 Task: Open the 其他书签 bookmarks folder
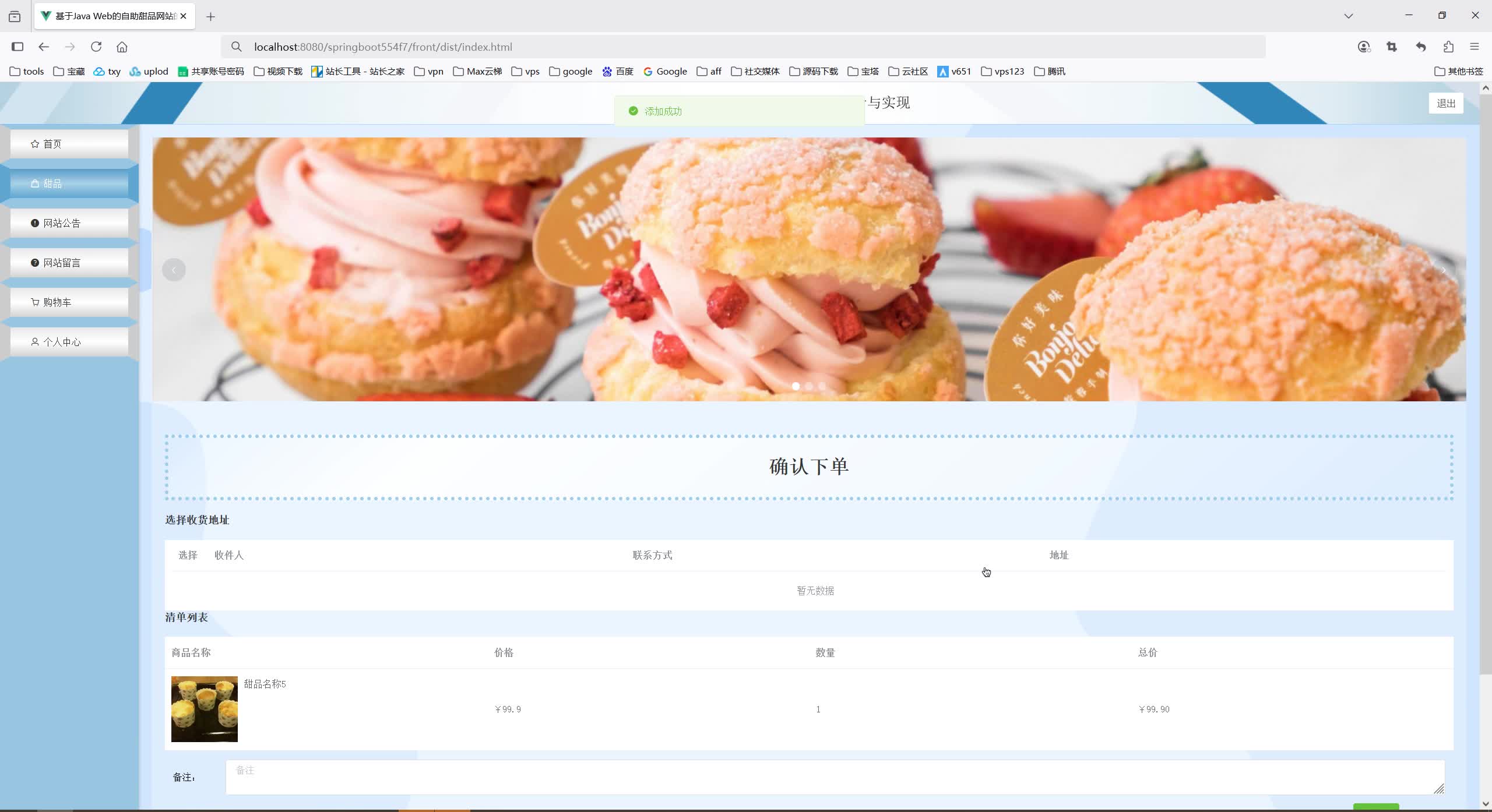point(1459,70)
